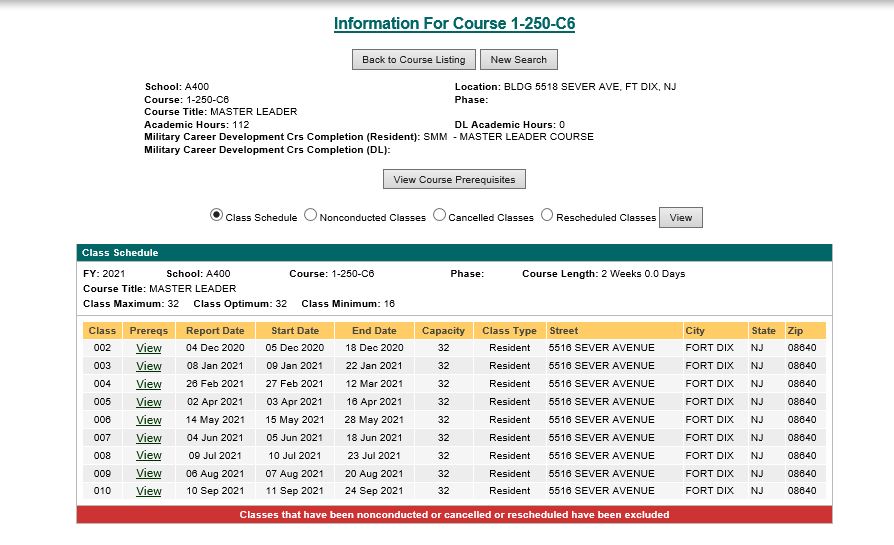The height and width of the screenshot is (545, 894).
Task: Click start date 09 Jan 2021
Action: pos(295,365)
